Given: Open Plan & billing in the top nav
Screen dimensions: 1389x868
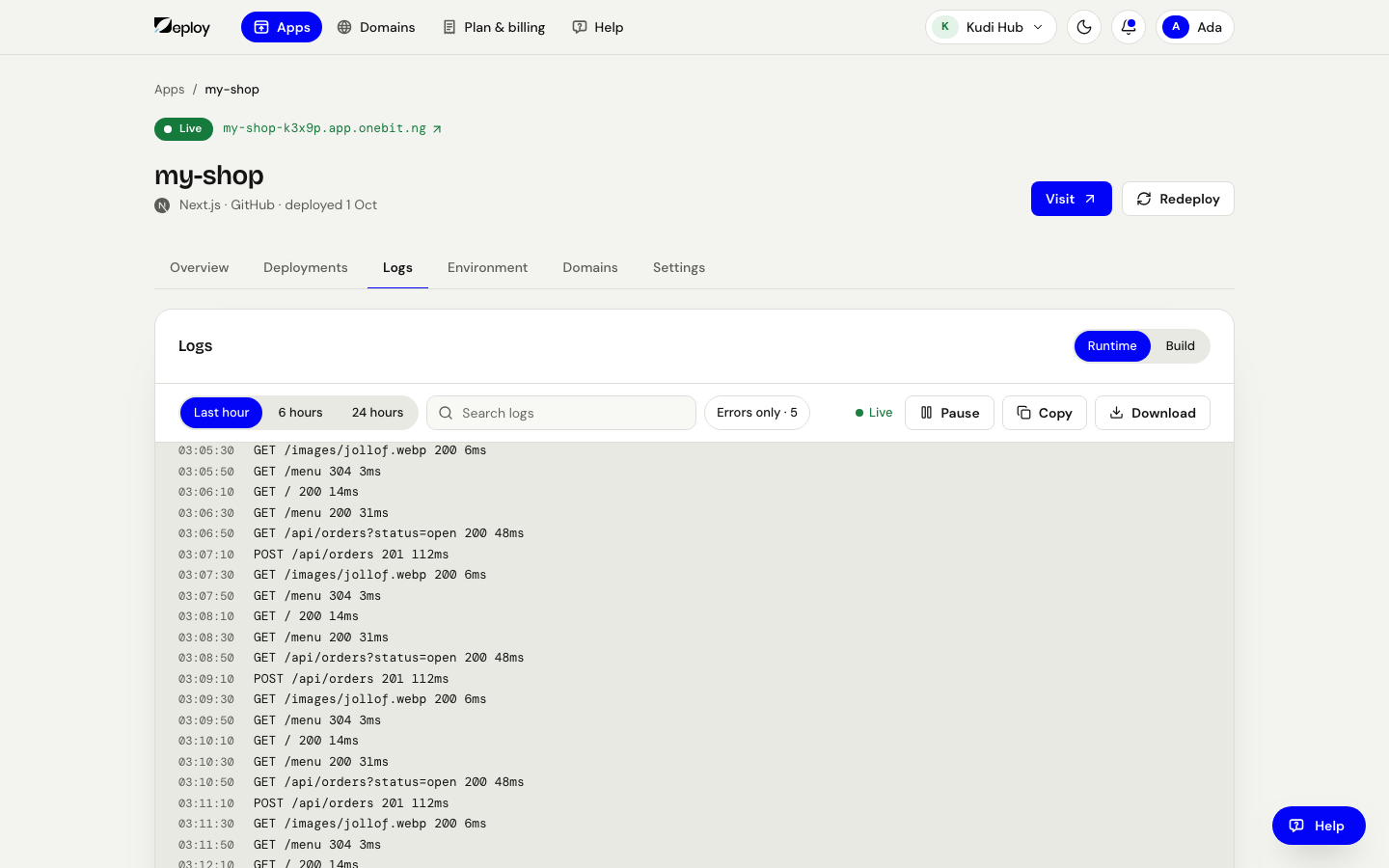Looking at the screenshot, I should click(494, 27).
